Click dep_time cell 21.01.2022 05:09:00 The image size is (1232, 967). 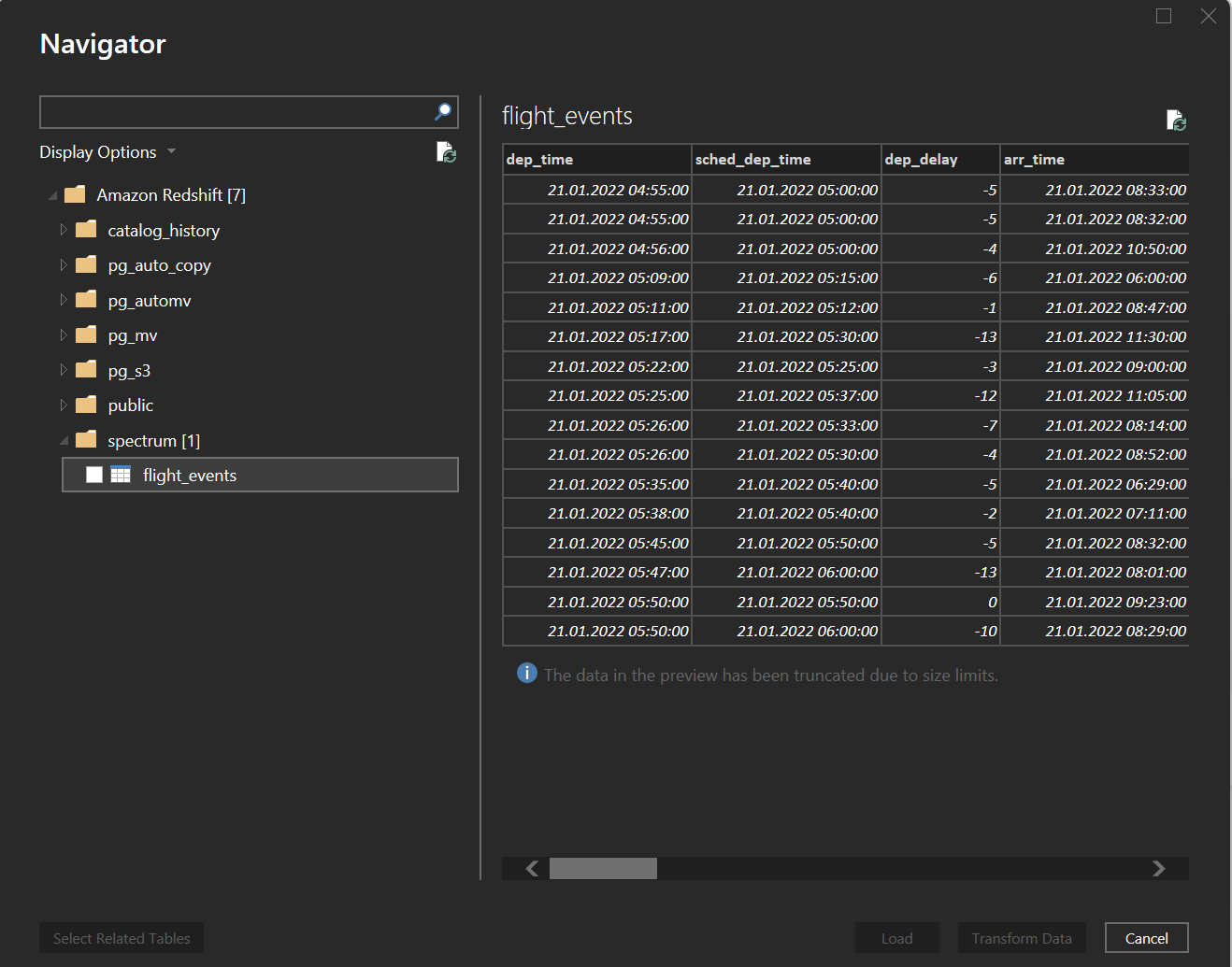point(597,277)
